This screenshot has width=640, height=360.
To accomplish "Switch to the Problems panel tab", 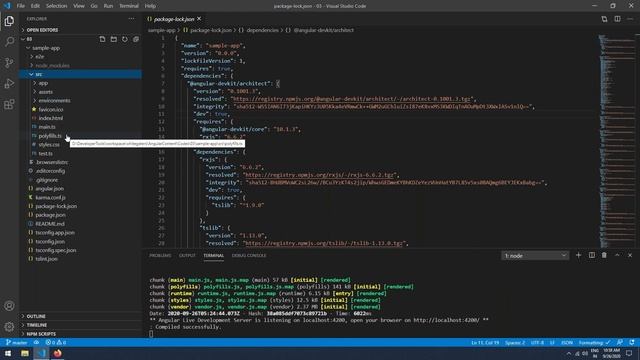I will point(160,256).
